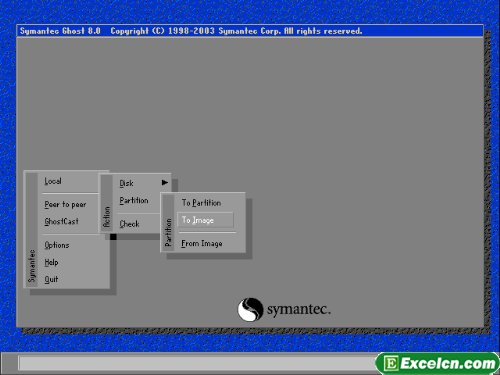
Task: Click the Symantec yin-yang logo
Action: [250, 309]
